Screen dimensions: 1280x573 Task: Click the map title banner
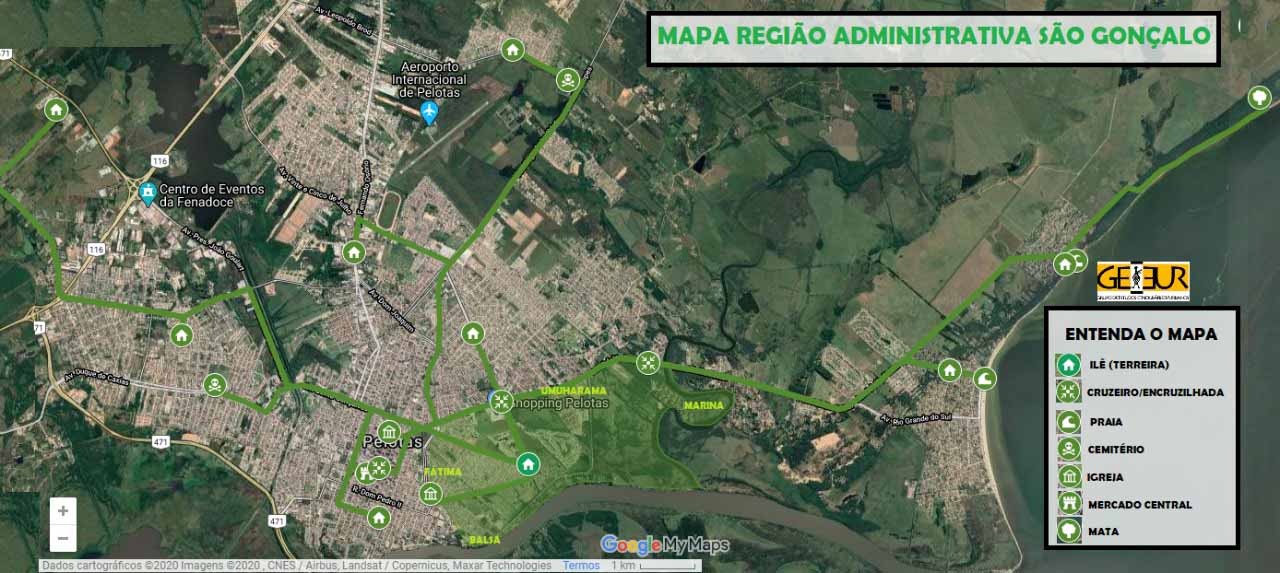click(933, 39)
